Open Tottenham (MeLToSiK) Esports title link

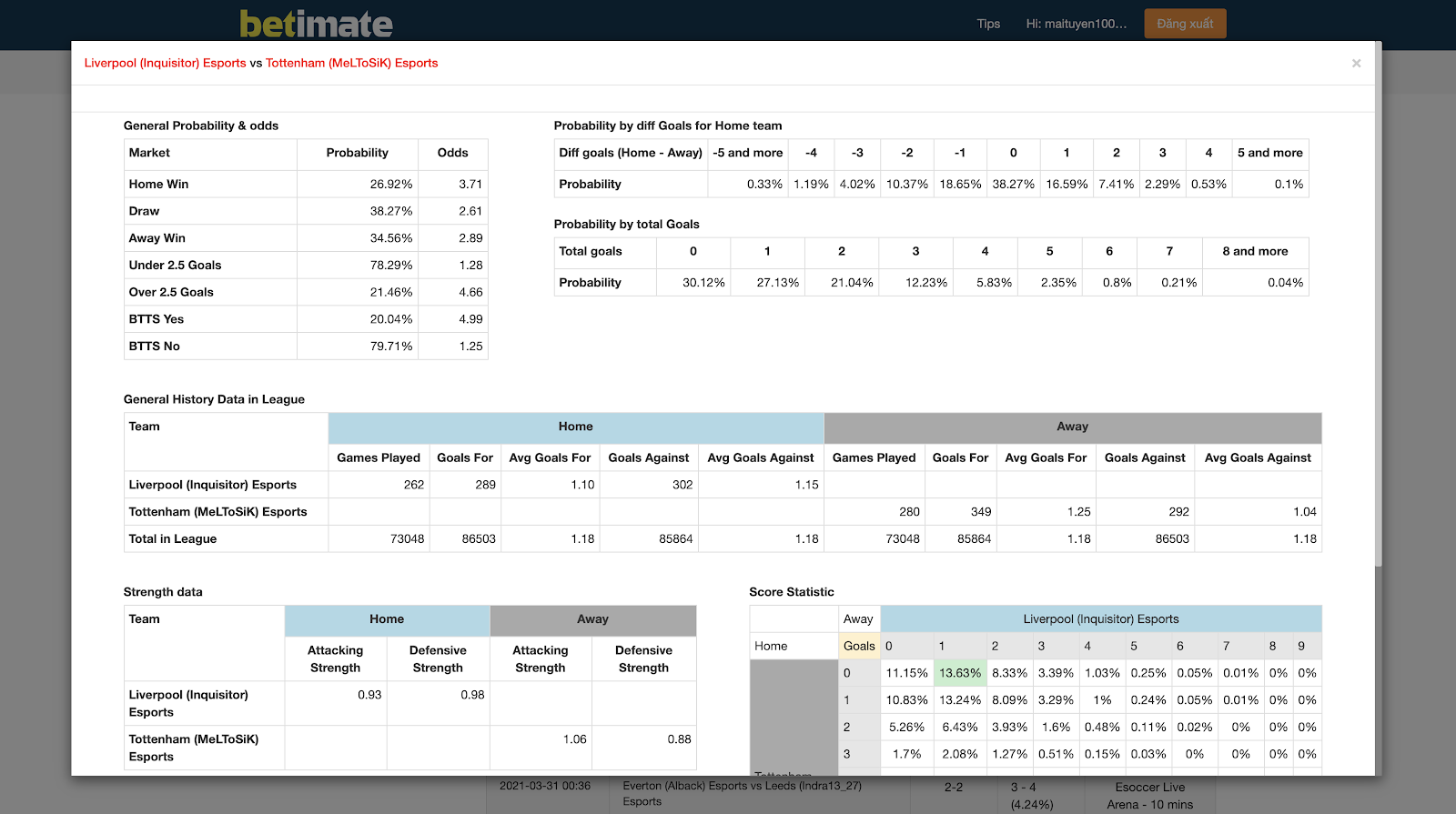[x=351, y=63]
